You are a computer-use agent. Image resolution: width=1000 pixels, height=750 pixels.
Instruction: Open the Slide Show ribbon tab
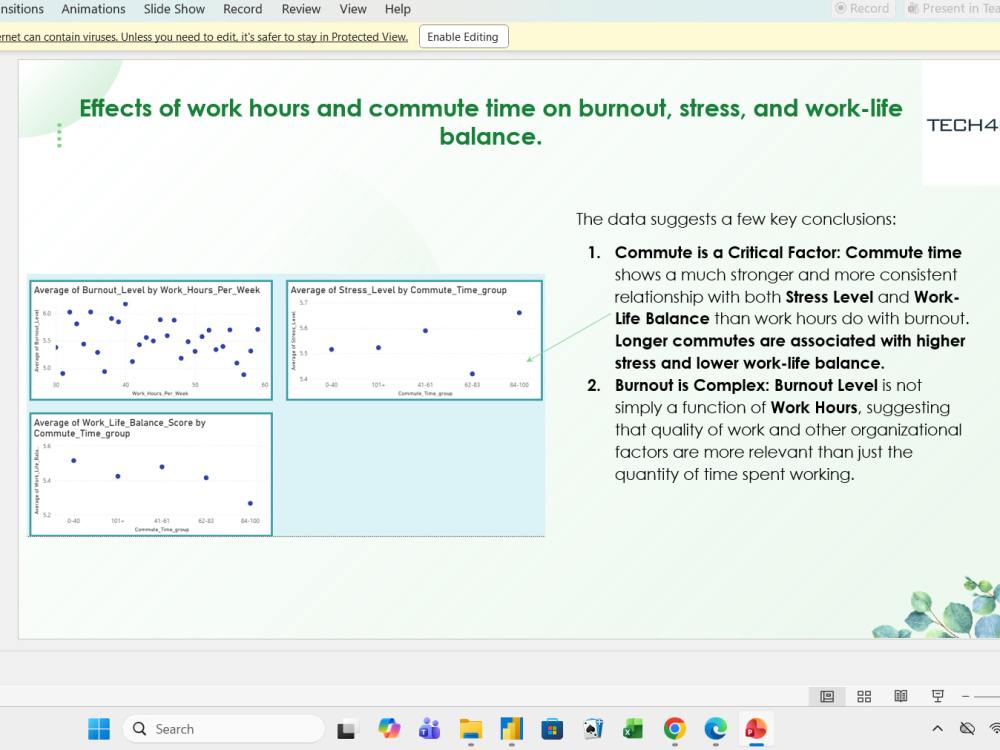[174, 9]
